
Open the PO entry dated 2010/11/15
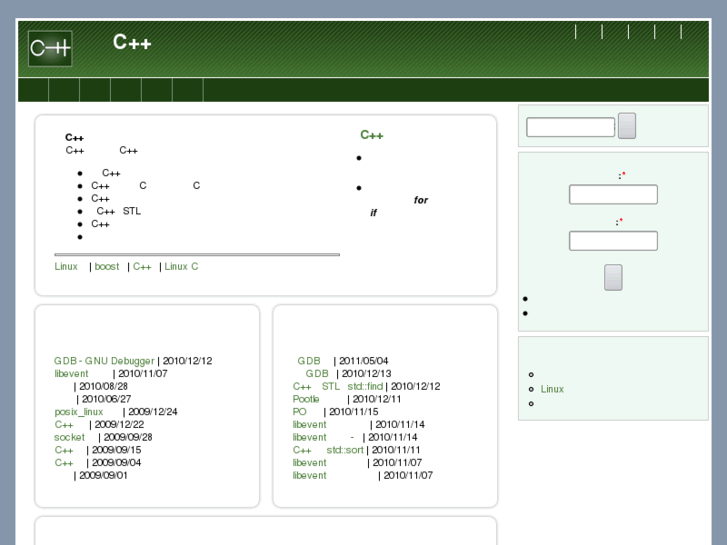coord(300,412)
